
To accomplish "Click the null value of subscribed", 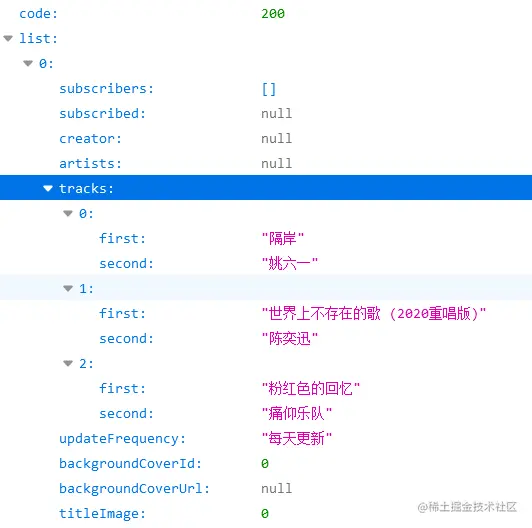I will click(x=277, y=113).
